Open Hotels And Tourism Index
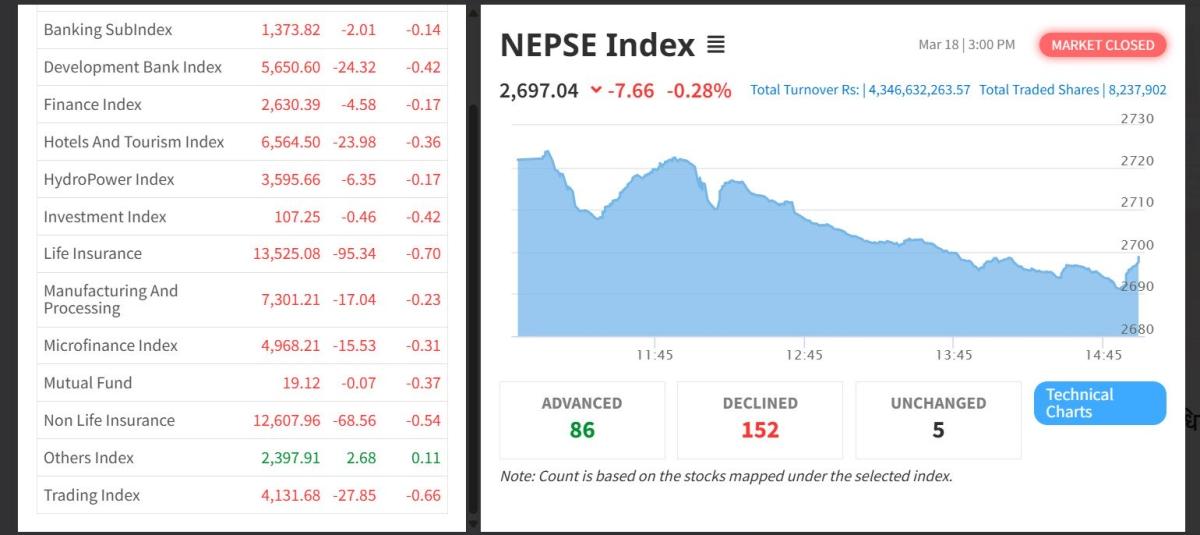Image resolution: width=1200 pixels, height=535 pixels. click(134, 142)
